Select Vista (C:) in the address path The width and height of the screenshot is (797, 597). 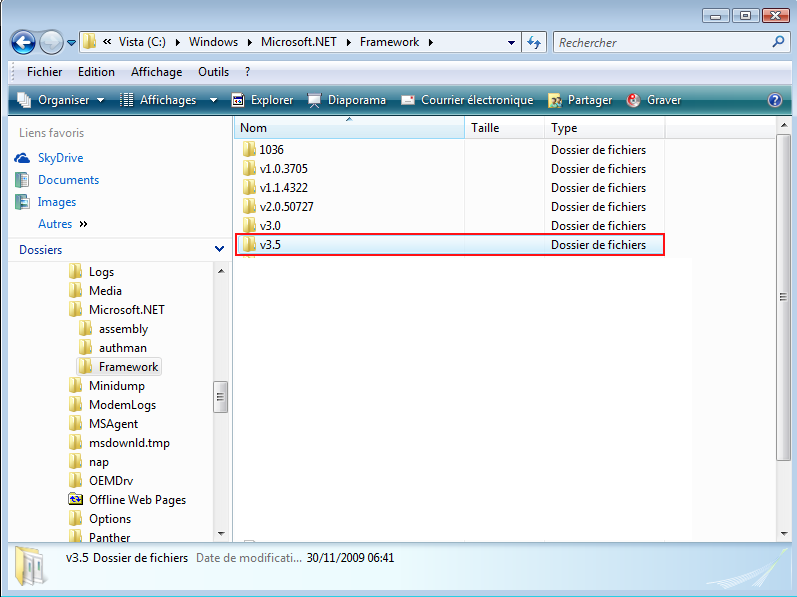point(142,42)
